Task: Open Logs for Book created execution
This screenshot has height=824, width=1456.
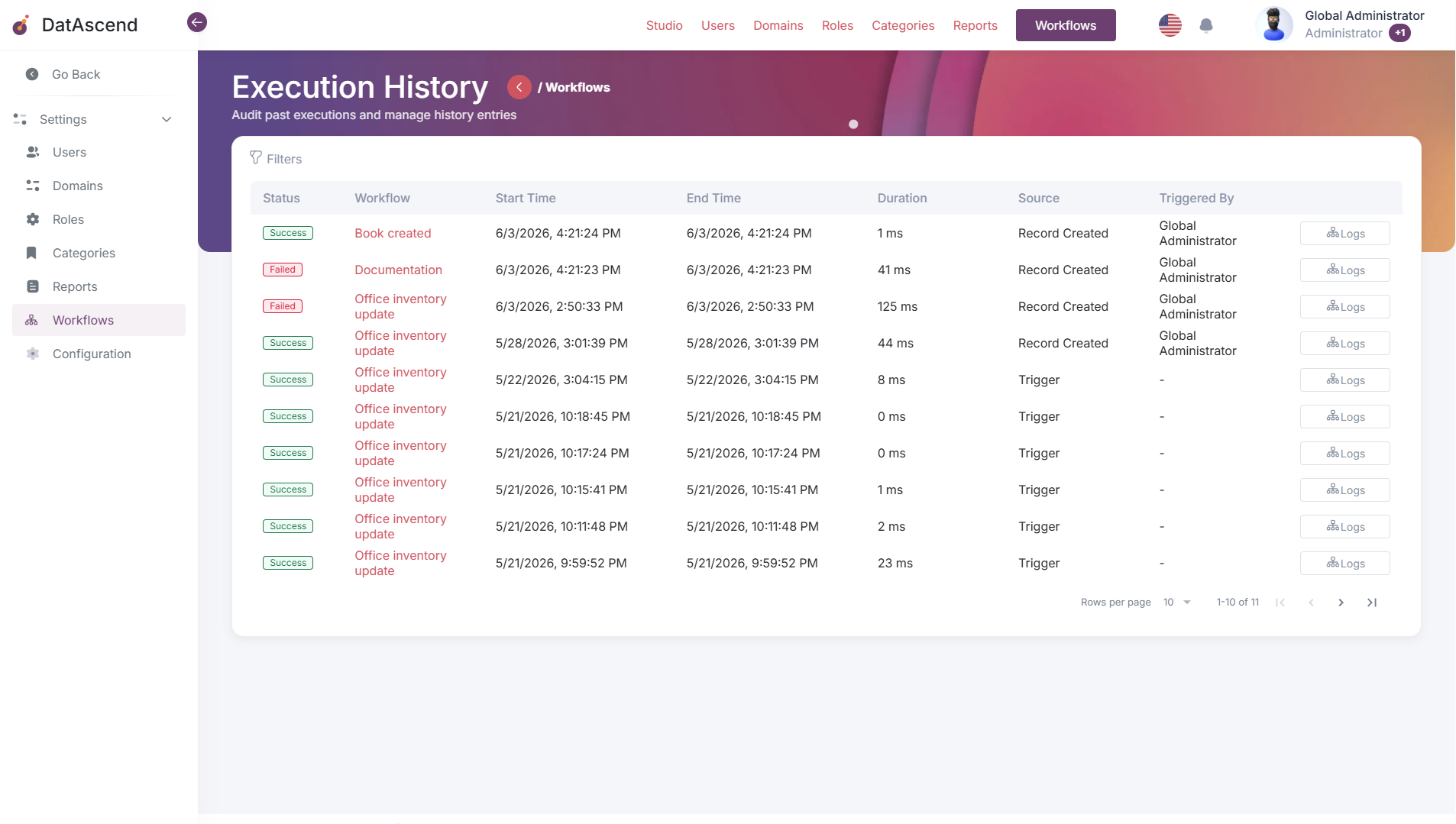Action: click(1344, 233)
